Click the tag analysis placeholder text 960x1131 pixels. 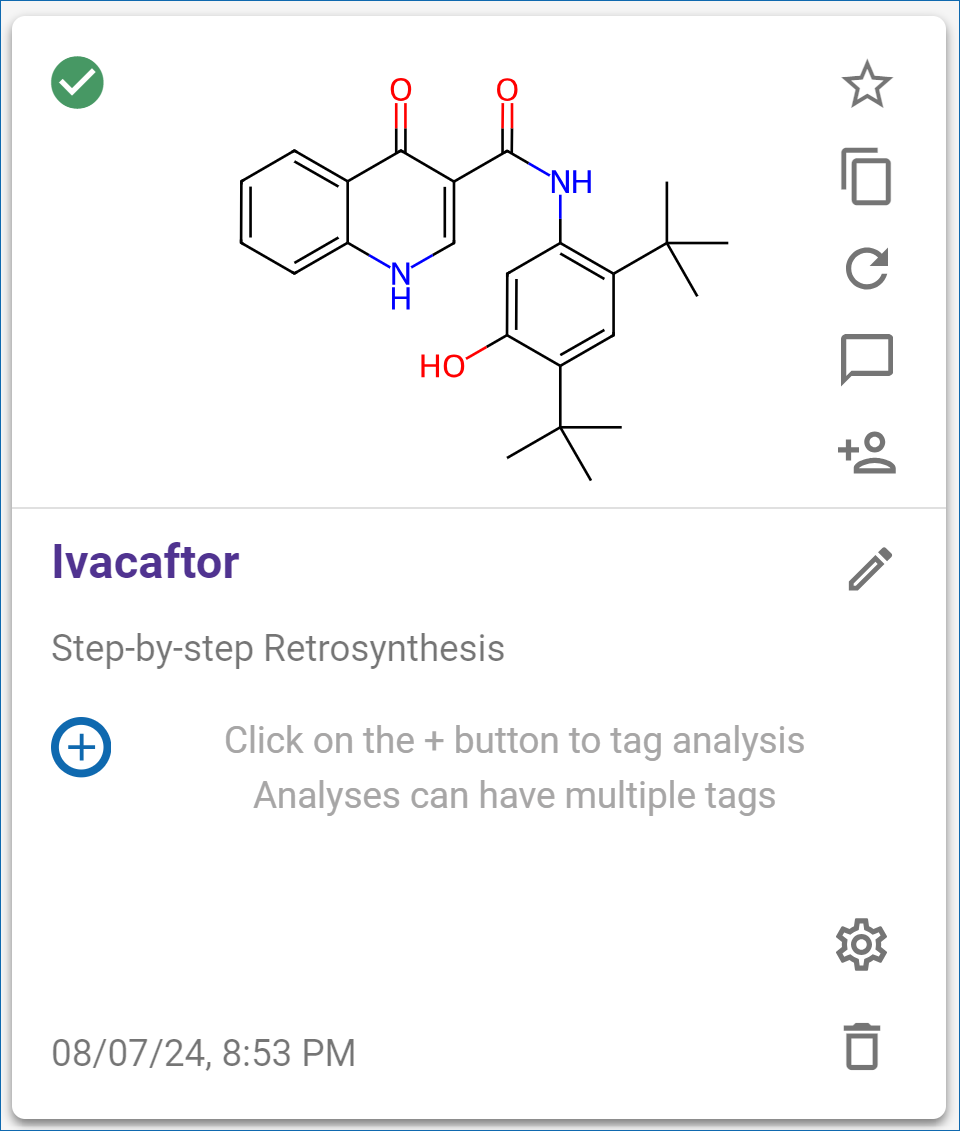pyautogui.click(x=514, y=768)
